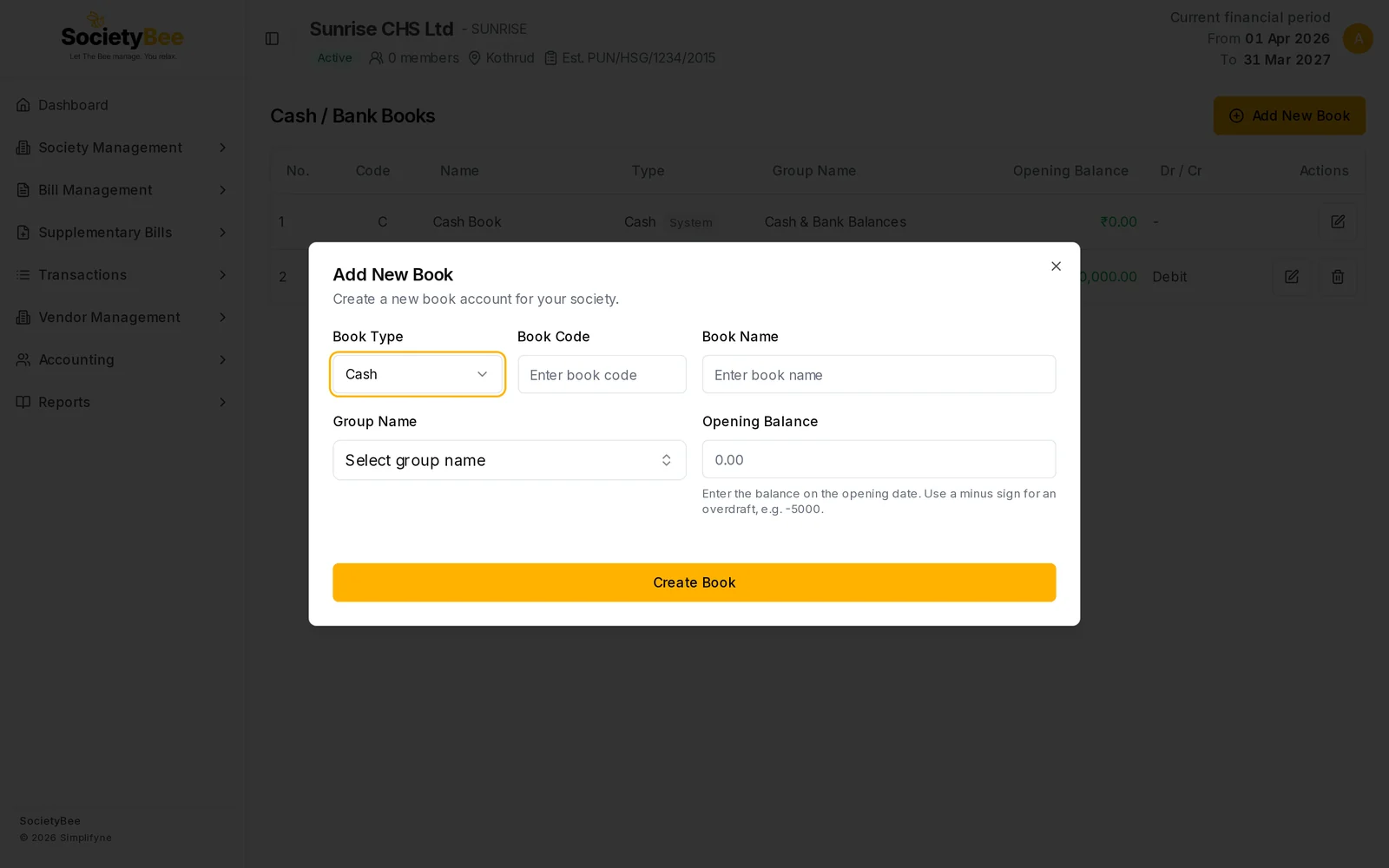This screenshot has height=868, width=1389.
Task: Delete the second book row with Debit
Action: coord(1338,277)
